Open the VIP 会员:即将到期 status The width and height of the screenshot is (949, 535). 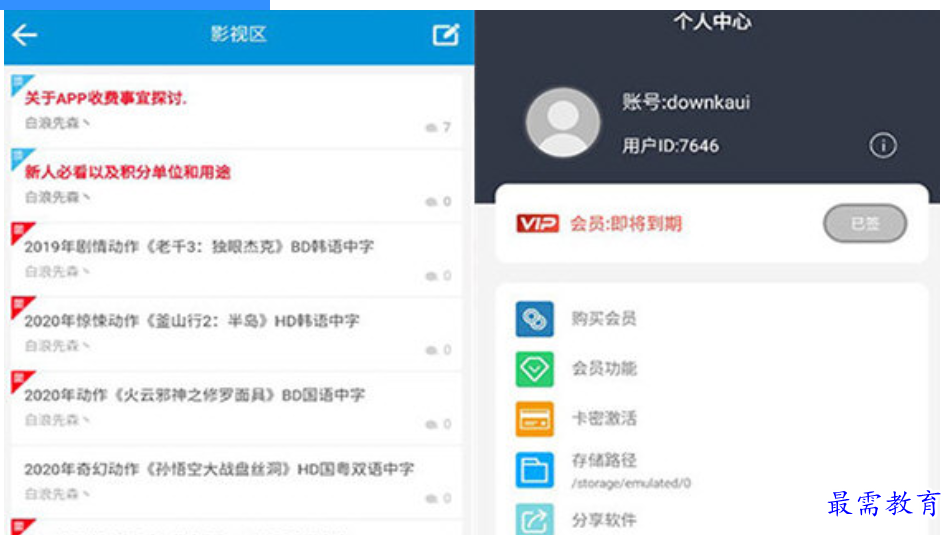(x=599, y=223)
